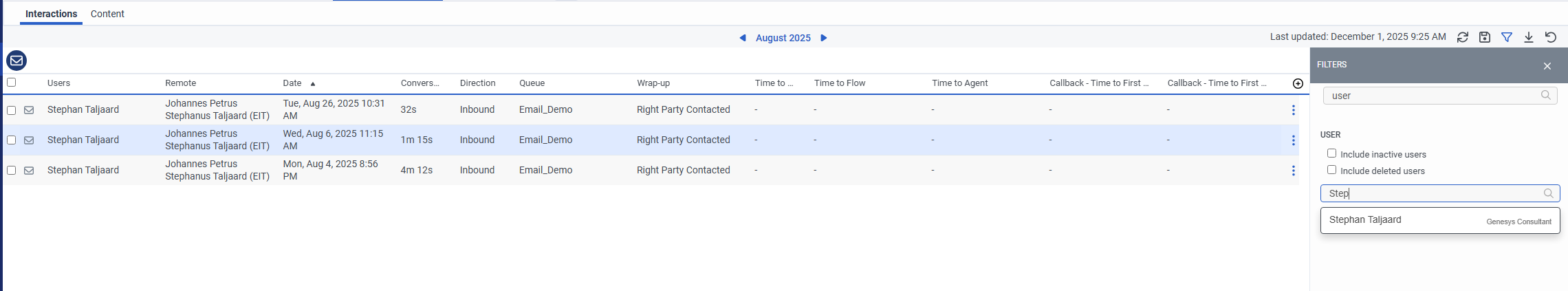Enable Include inactive users
The height and width of the screenshot is (291, 1568).
1332,153
